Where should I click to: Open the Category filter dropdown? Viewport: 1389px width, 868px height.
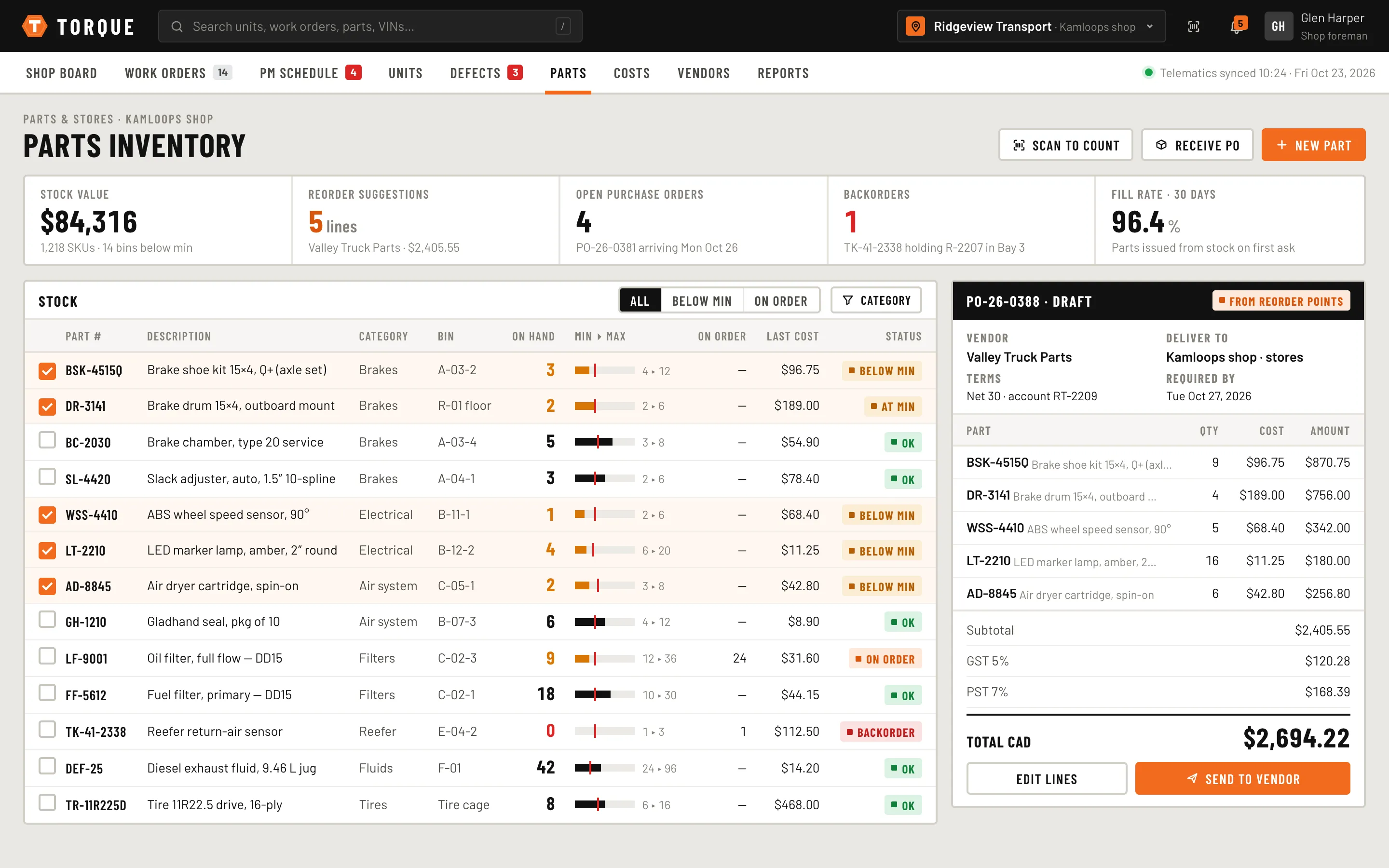tap(876, 300)
